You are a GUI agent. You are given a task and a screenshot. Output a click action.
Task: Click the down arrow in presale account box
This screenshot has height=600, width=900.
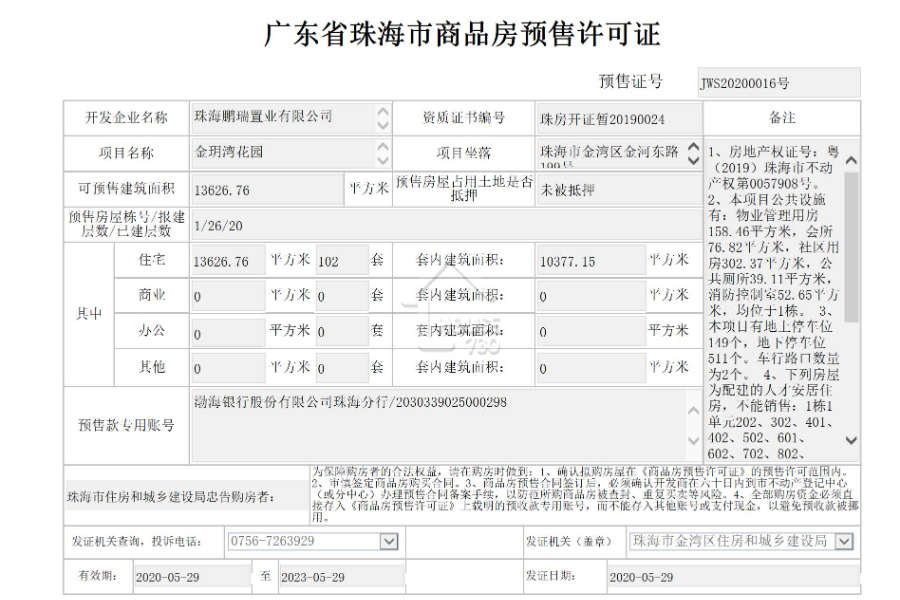693,440
